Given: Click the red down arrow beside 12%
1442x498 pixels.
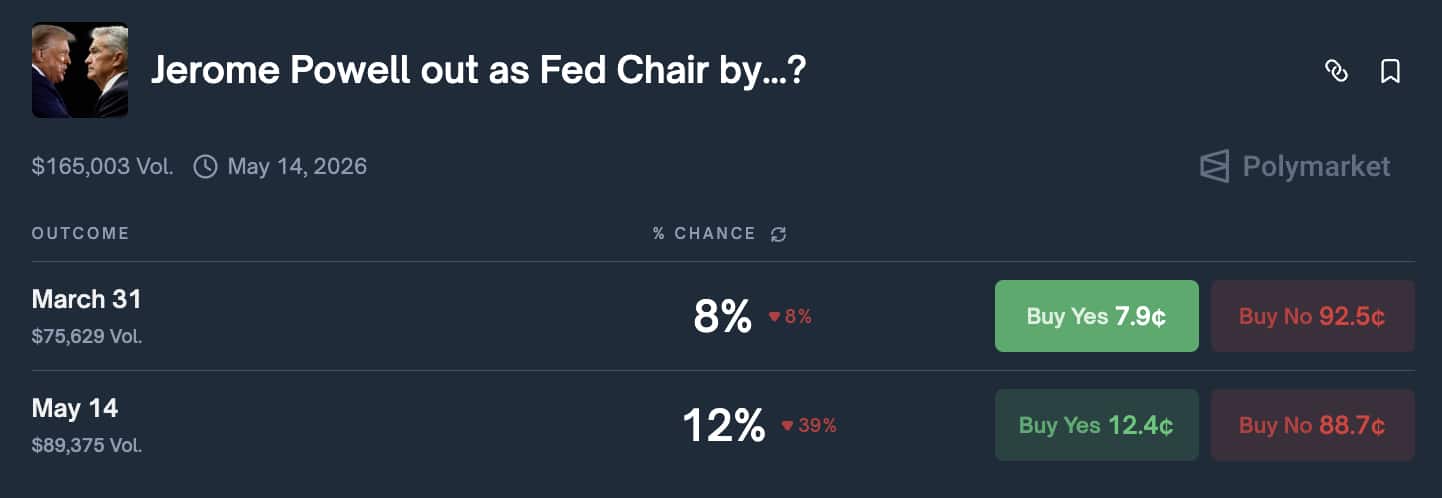Looking at the screenshot, I should point(787,426).
